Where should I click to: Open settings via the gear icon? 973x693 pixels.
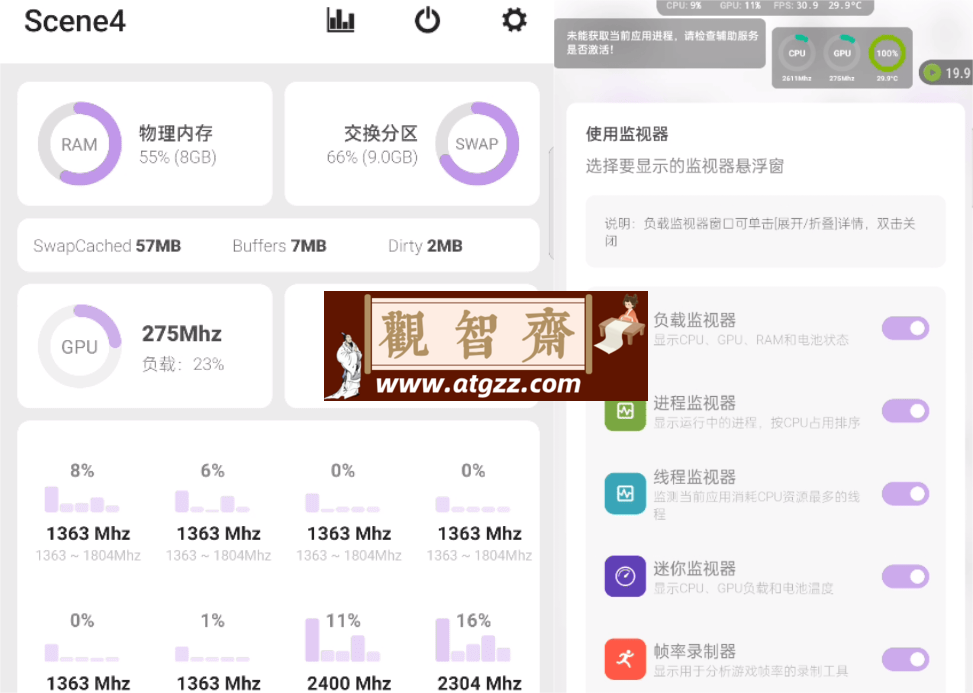tap(514, 20)
